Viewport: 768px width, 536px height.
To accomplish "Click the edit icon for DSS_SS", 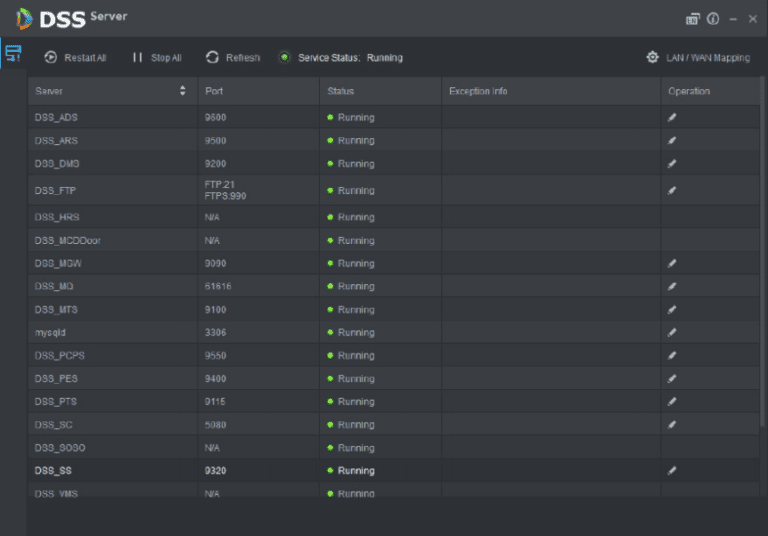I will pyautogui.click(x=672, y=470).
